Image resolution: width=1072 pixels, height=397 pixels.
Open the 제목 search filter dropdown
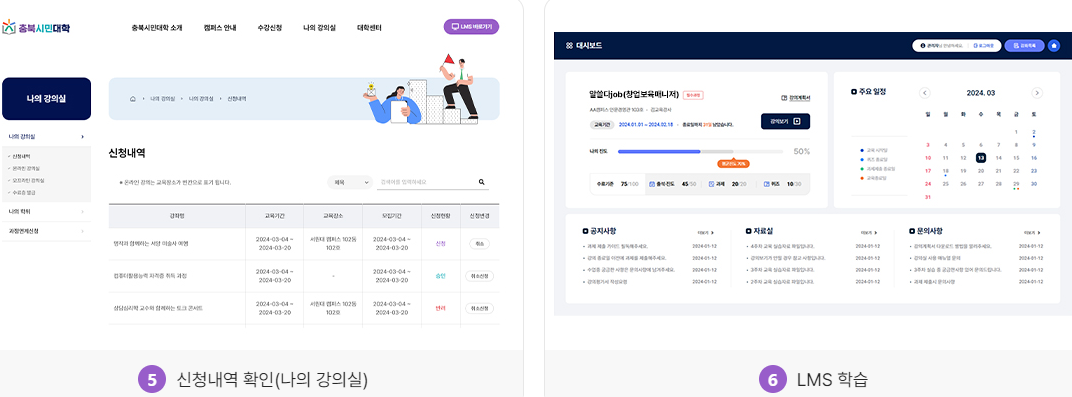pos(349,182)
